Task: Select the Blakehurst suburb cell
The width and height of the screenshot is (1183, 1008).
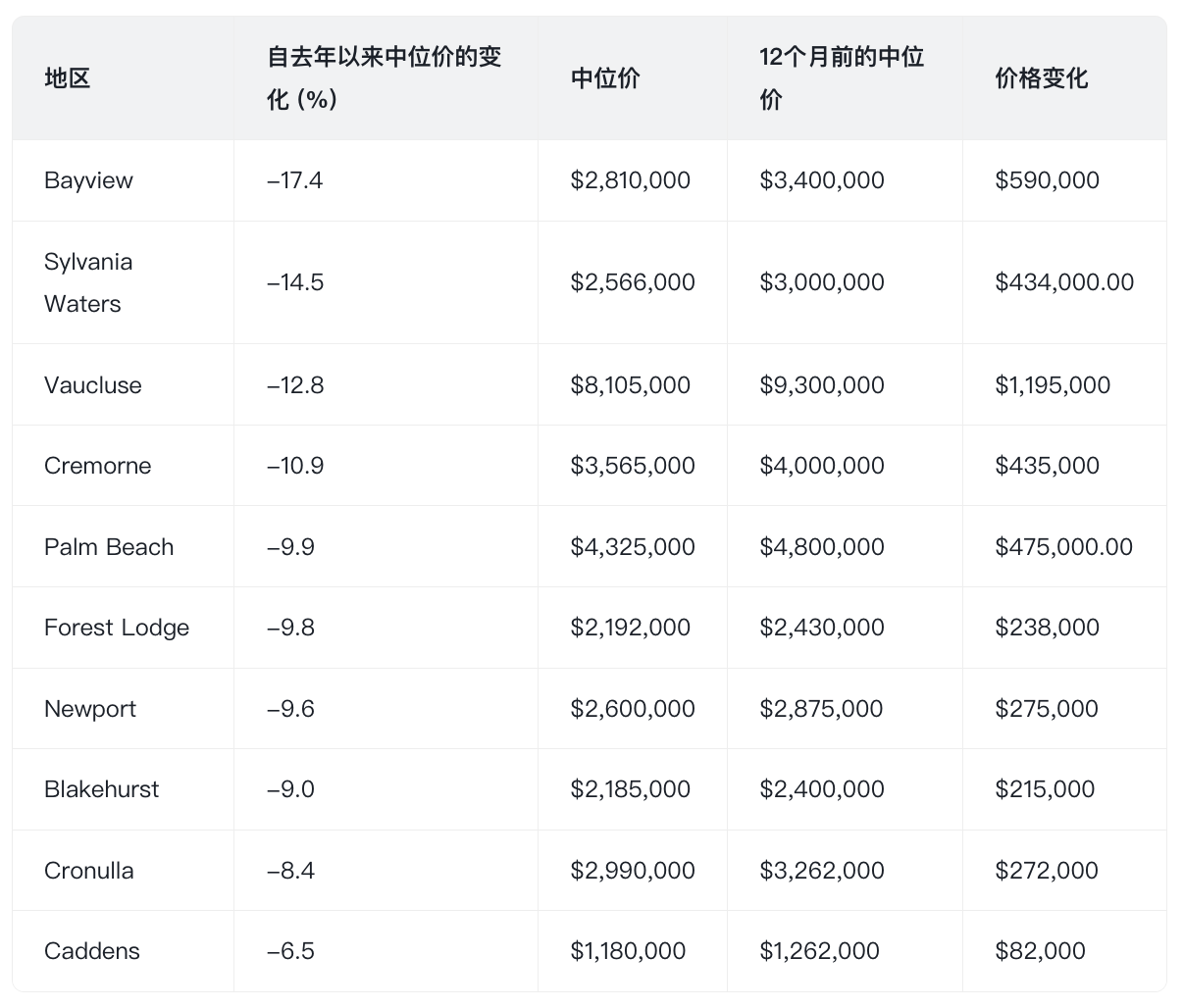Action: 101,789
